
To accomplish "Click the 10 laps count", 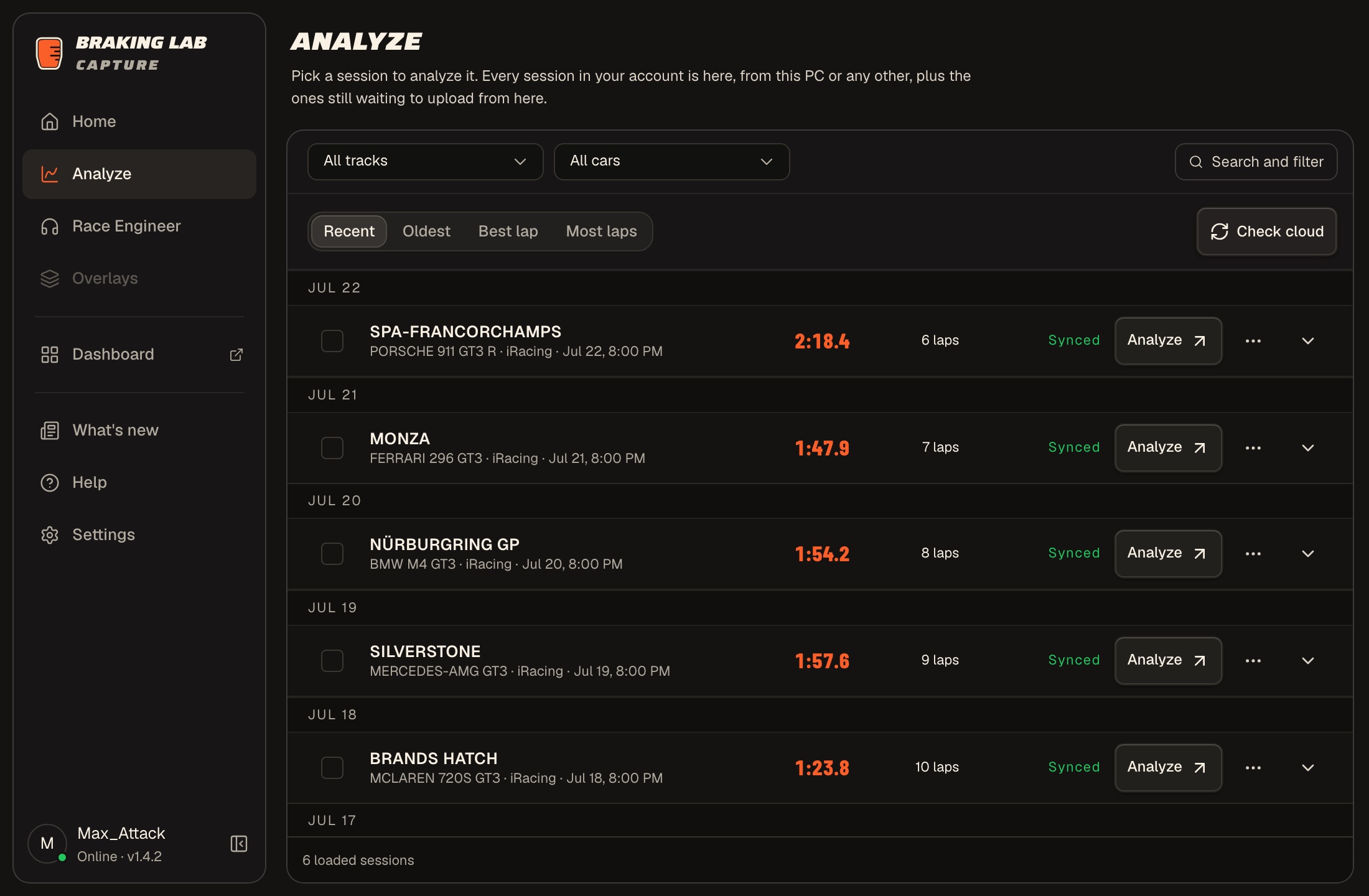I will tap(937, 767).
